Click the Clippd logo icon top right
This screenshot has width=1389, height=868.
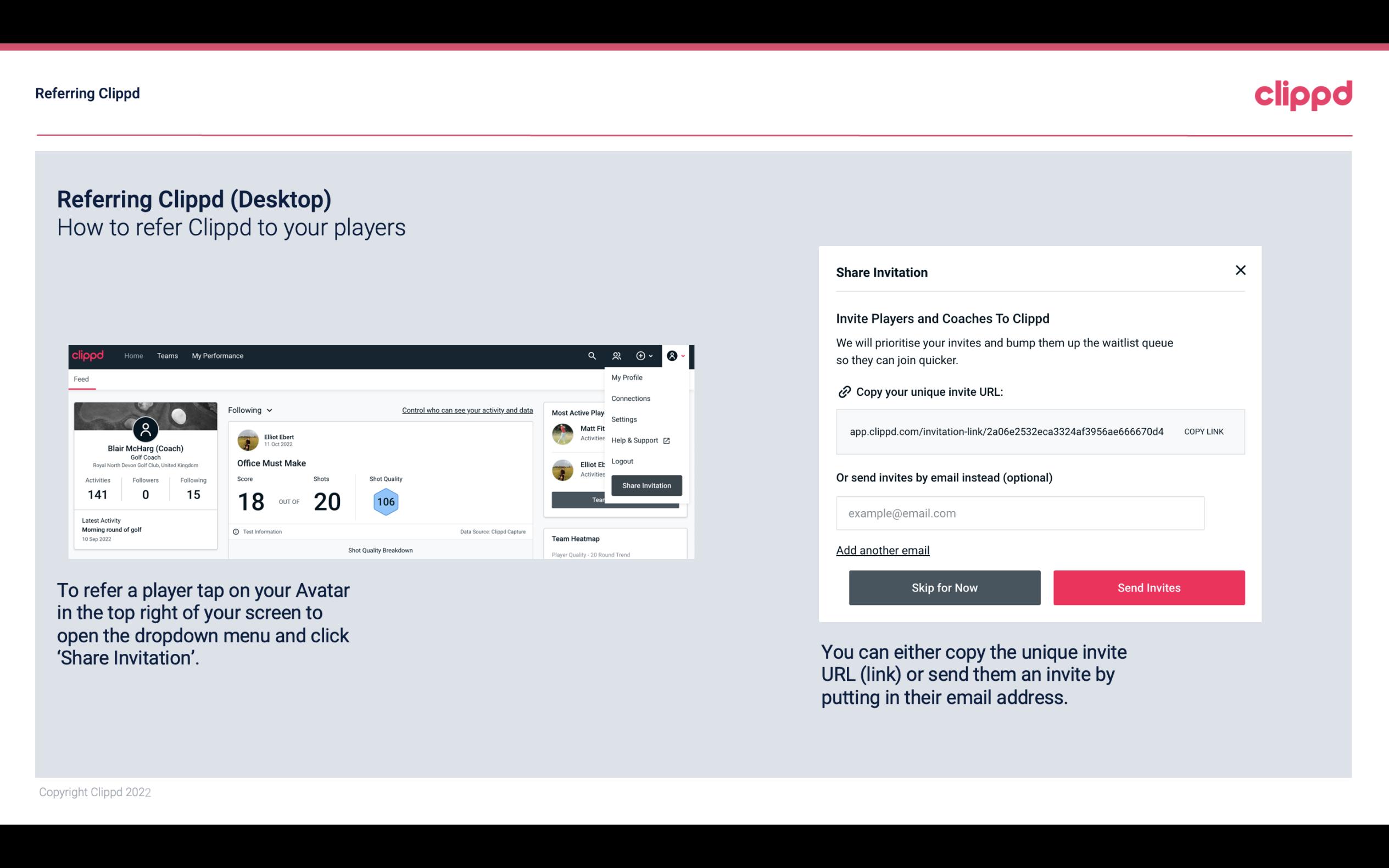point(1303,93)
